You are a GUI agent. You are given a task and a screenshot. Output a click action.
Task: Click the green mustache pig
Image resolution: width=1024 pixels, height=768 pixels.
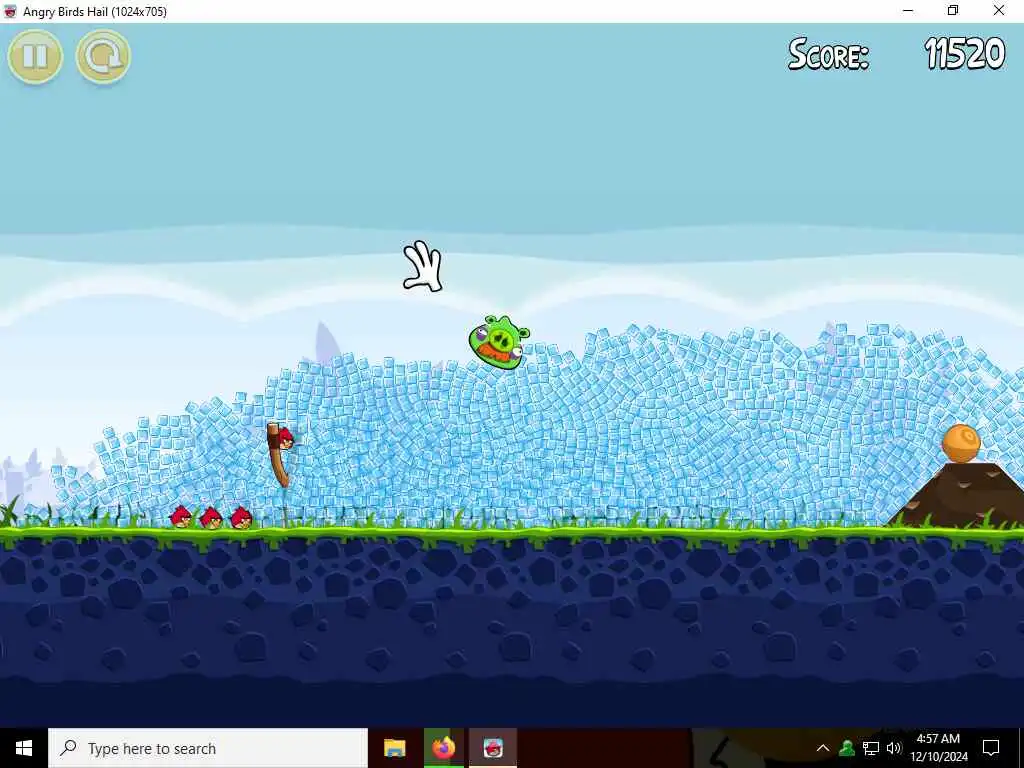500,342
